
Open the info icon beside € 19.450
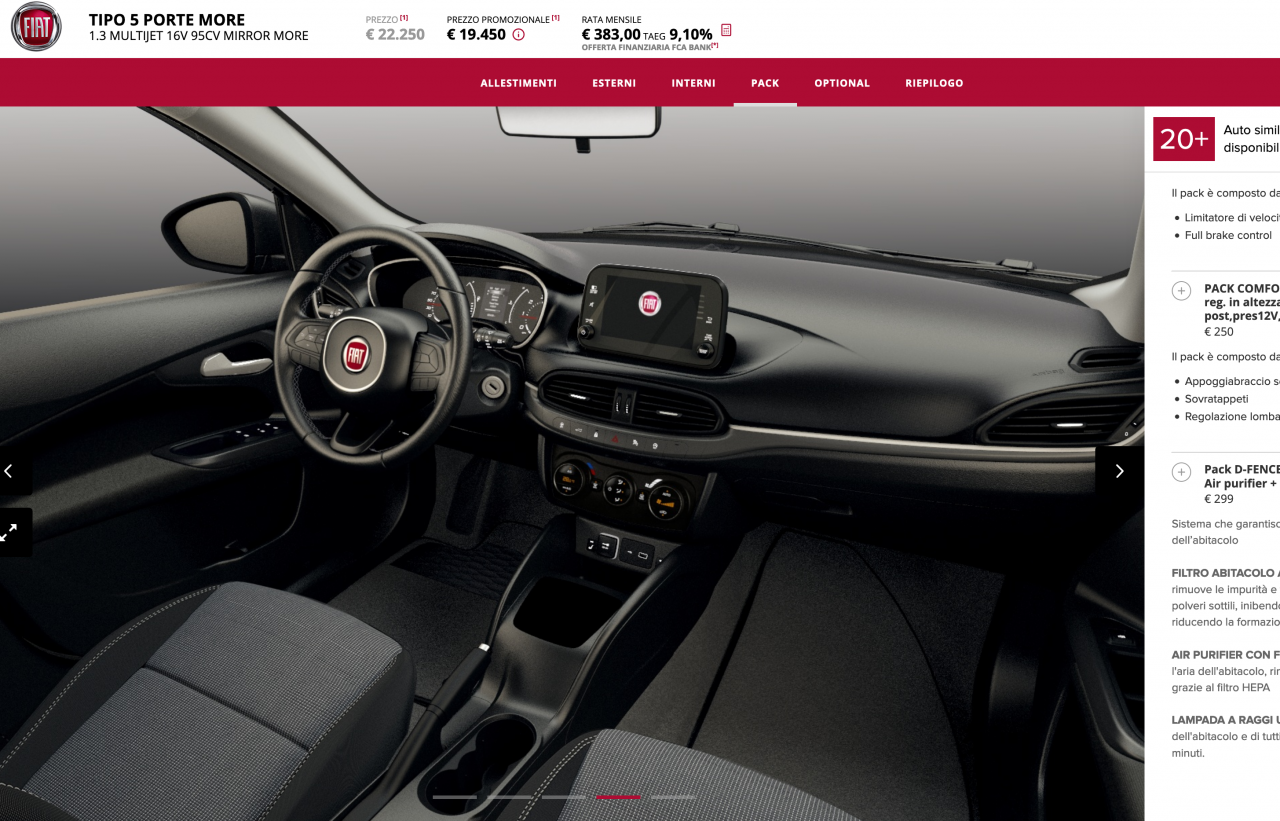pyautogui.click(x=518, y=35)
